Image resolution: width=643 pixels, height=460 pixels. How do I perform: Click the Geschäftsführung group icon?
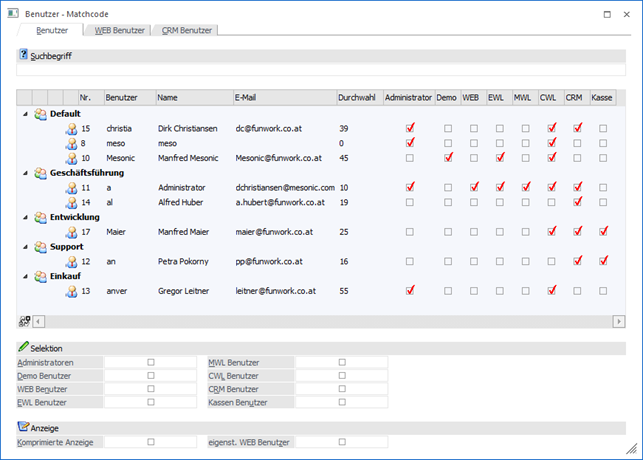coord(40,172)
